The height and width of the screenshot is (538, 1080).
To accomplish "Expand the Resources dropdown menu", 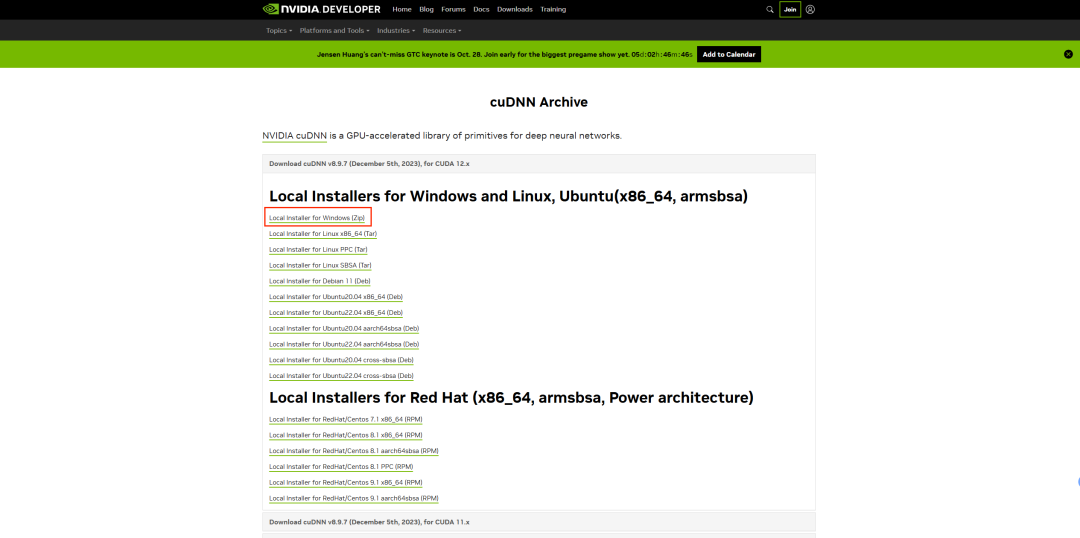I will 442,30.
